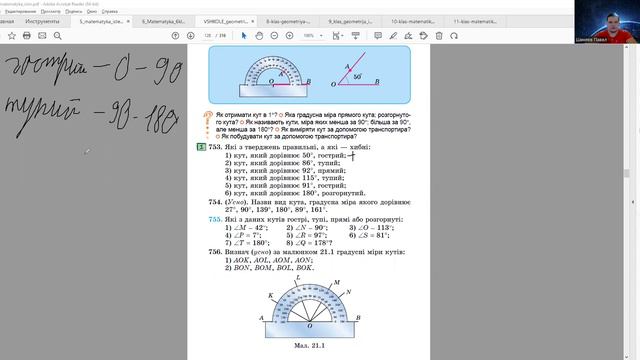The width and height of the screenshot is (640, 360).
Task: Click exercise number 754 in the page
Action: (x=215, y=202)
